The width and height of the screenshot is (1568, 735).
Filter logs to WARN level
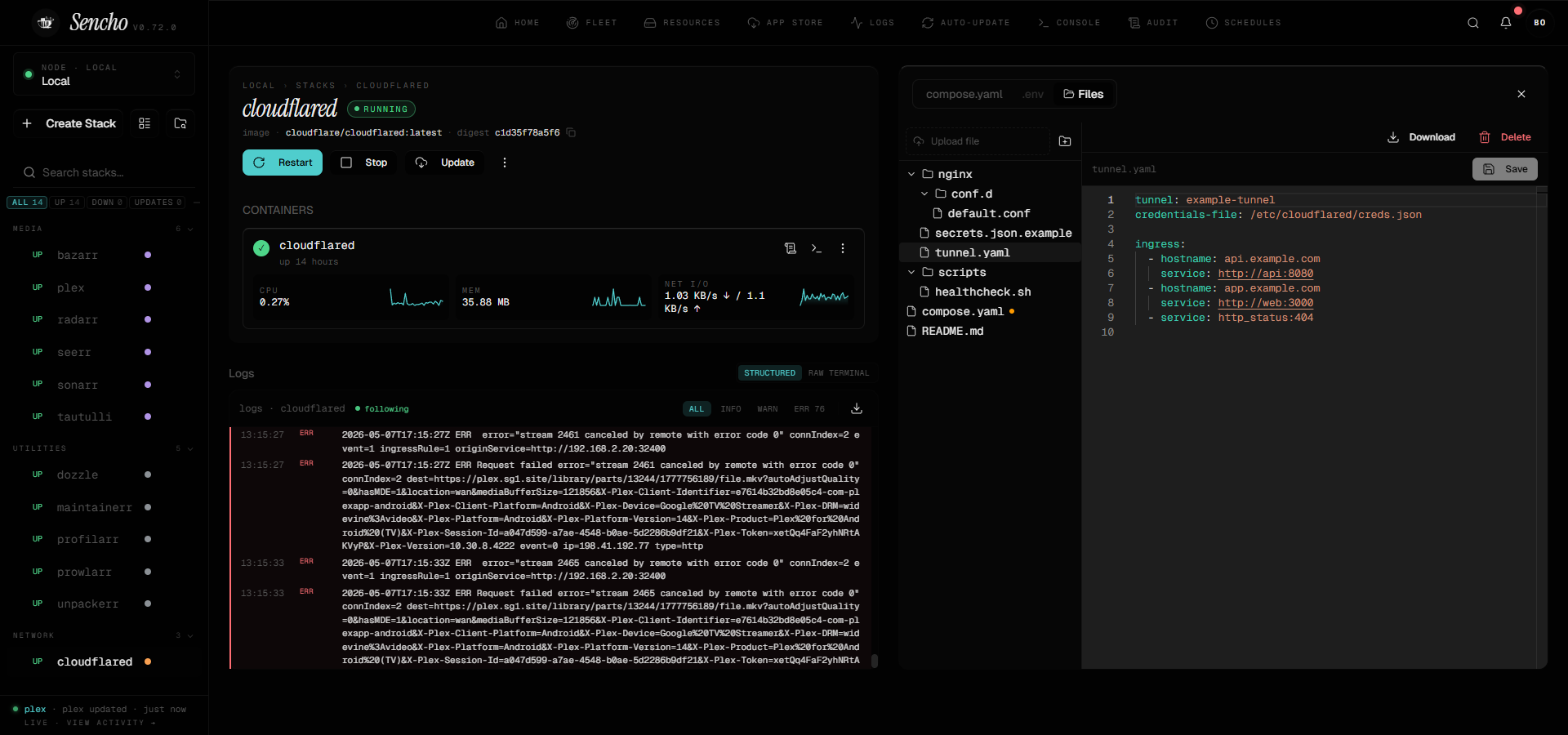click(x=768, y=409)
